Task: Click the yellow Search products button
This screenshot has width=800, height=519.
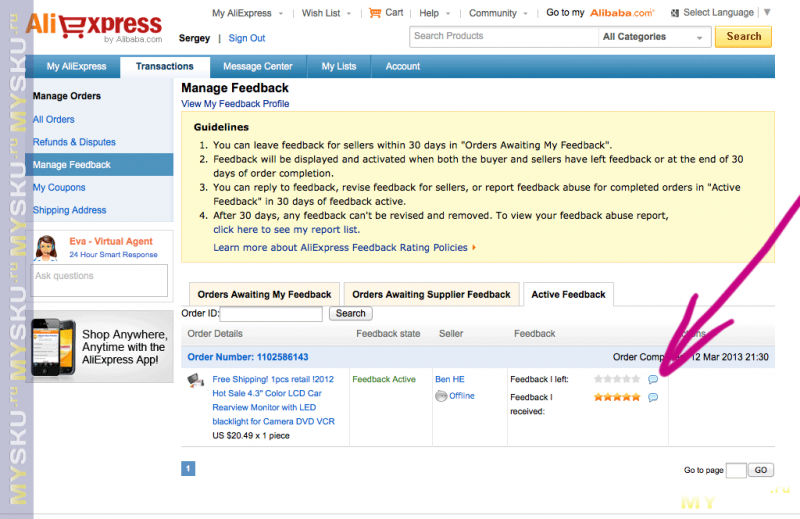Action: 743,37
